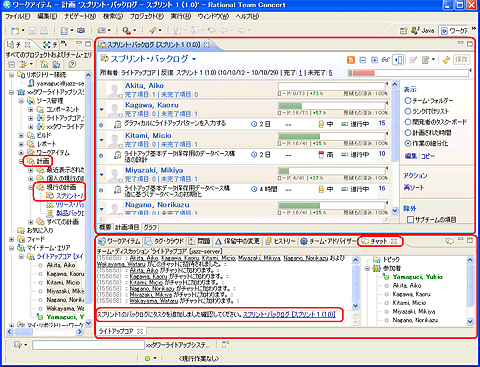Open Akita, Aiko name link in plan
This screenshot has height=367, width=480.
(x=144, y=86)
